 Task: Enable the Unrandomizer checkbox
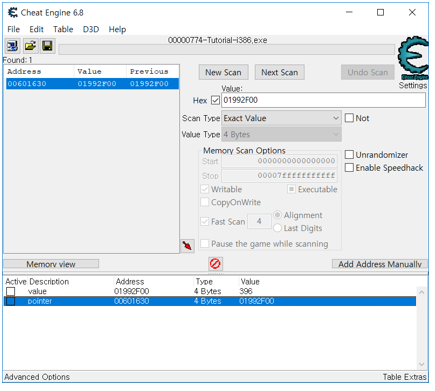point(349,155)
